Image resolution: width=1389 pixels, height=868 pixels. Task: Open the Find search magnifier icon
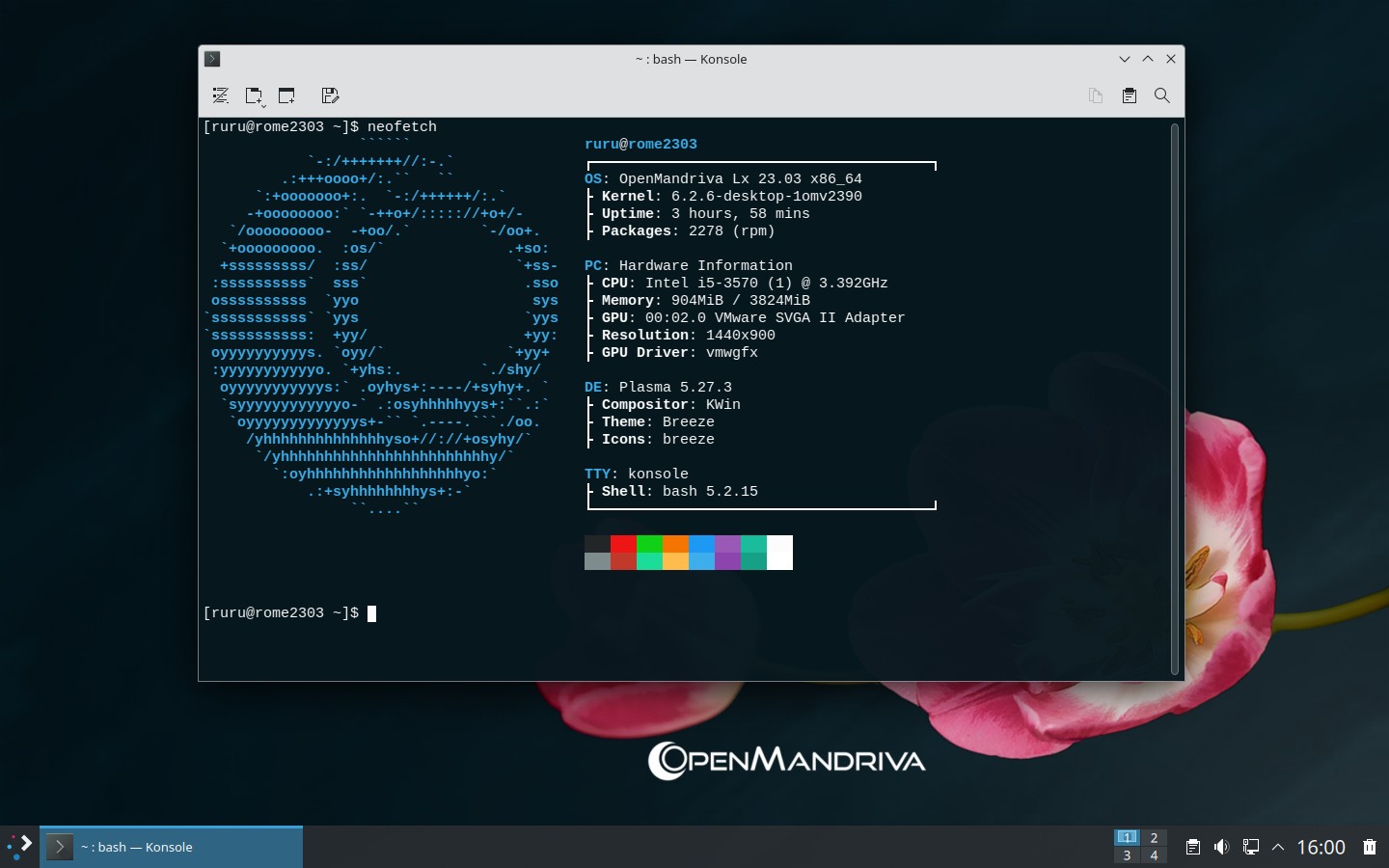1161,95
